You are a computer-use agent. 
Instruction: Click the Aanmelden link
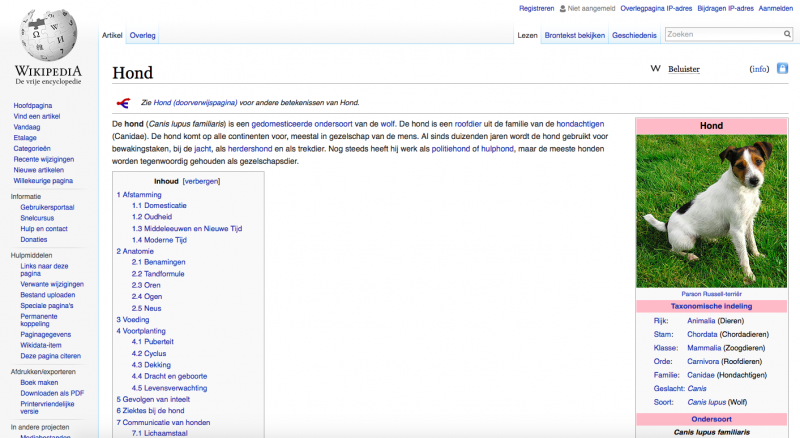[x=776, y=8]
